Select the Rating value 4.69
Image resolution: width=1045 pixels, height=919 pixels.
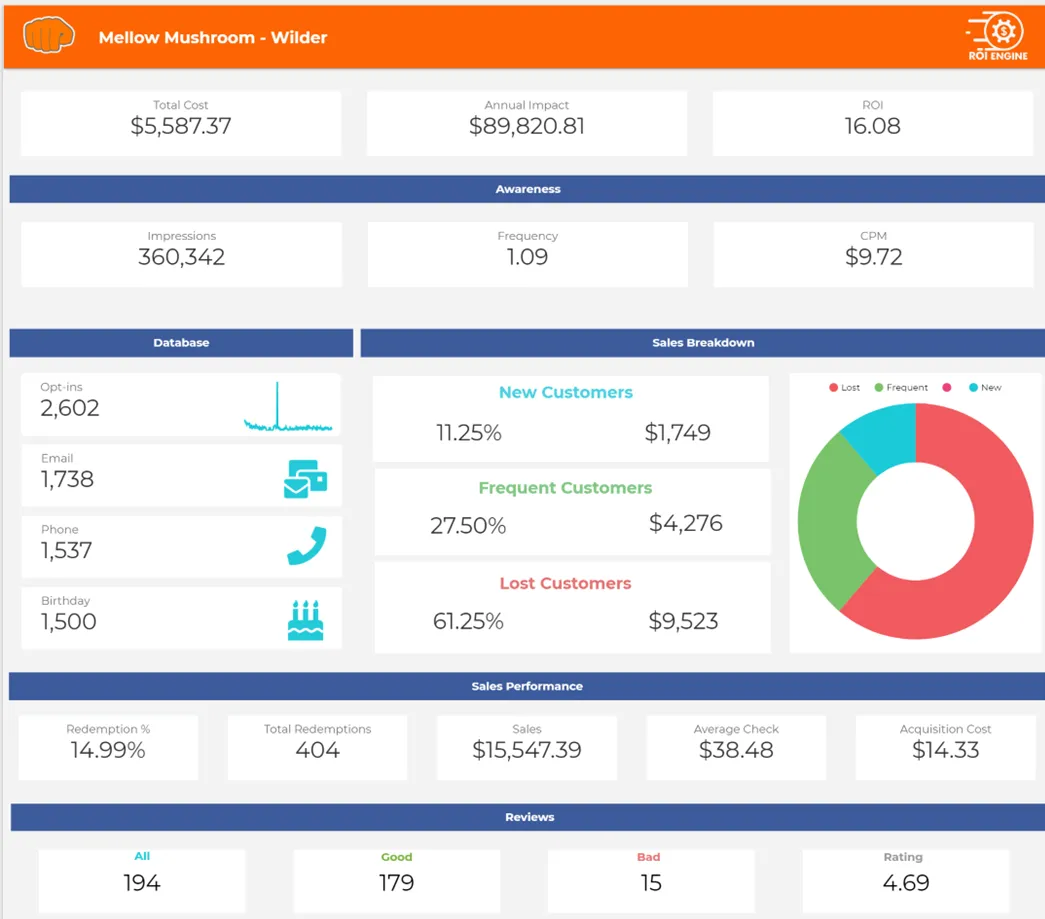[906, 883]
